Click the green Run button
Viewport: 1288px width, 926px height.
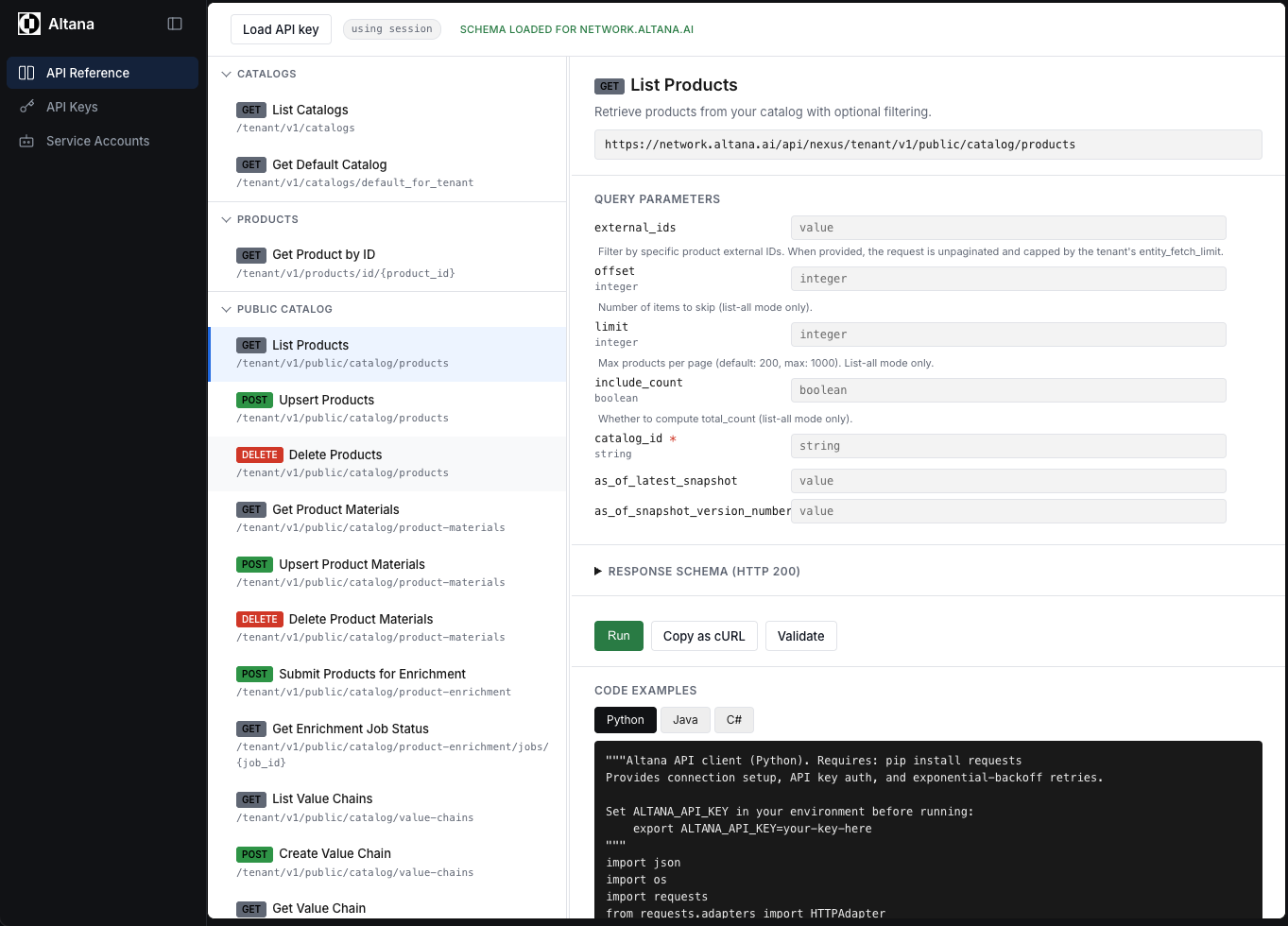click(619, 636)
